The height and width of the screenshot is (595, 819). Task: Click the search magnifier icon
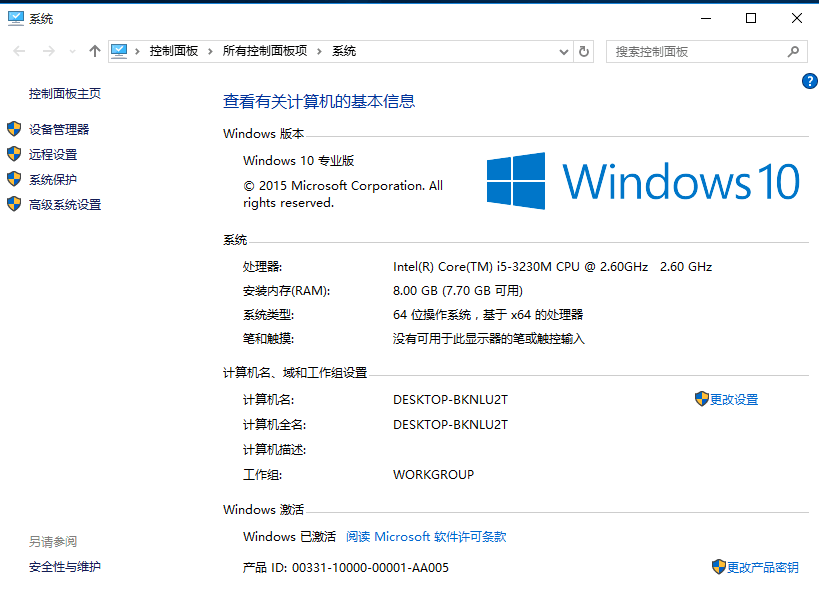pyautogui.click(x=793, y=52)
